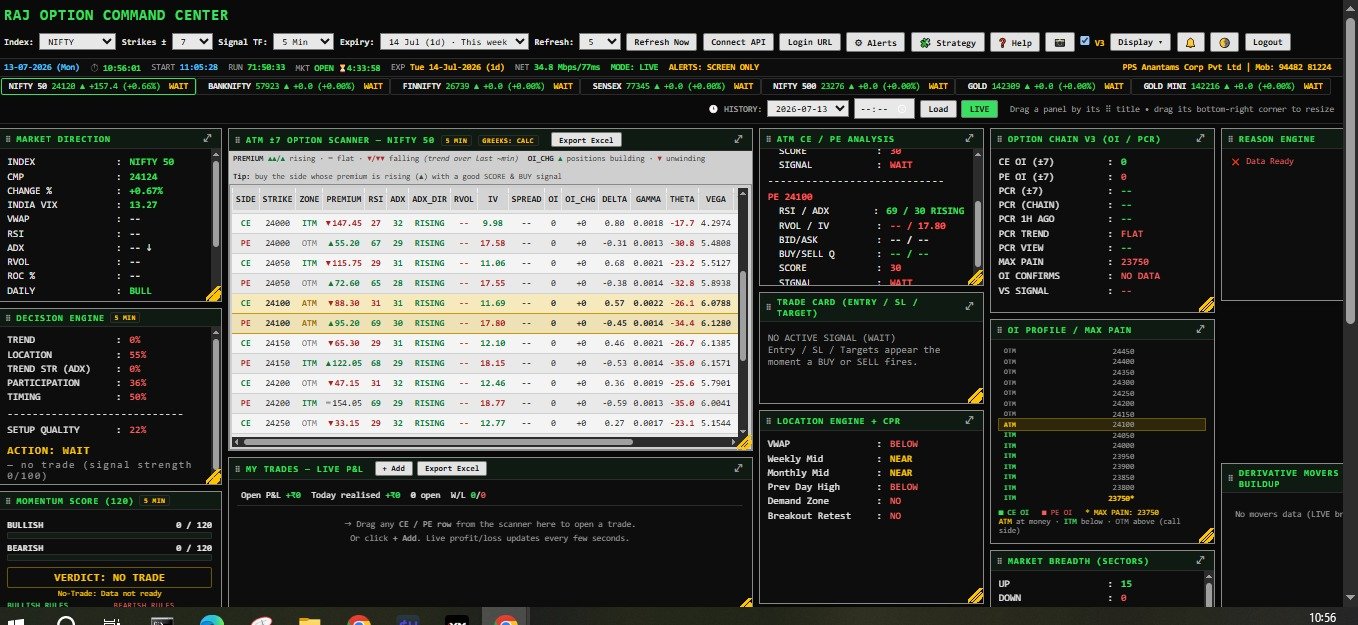Maximize the ATM CE / PE Analysis panel
1358x625 pixels.
click(968, 139)
